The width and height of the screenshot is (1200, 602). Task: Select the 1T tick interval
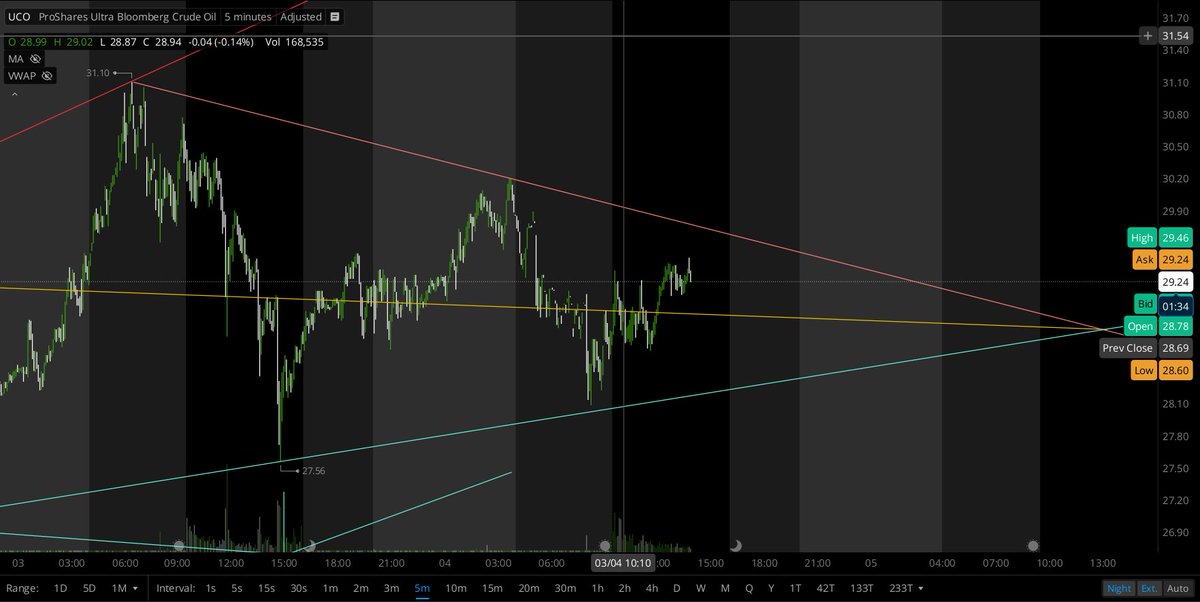[x=796, y=588]
